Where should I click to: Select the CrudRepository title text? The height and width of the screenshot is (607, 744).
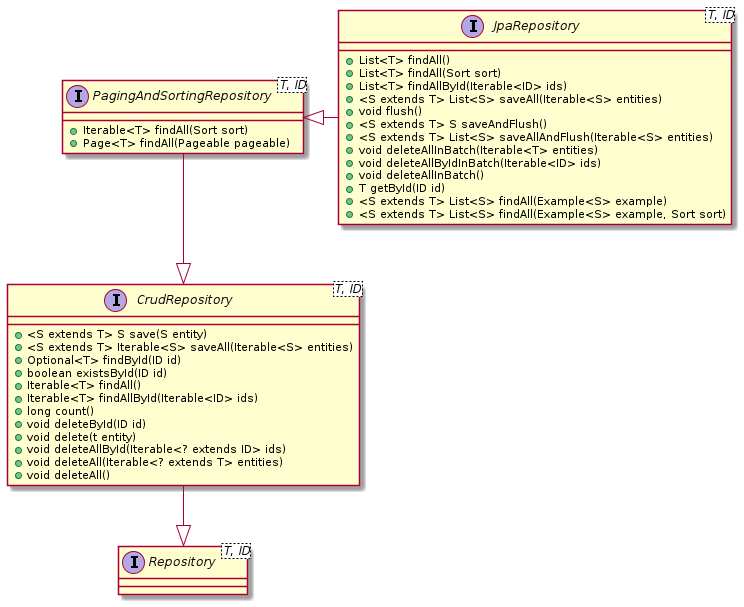[183, 300]
